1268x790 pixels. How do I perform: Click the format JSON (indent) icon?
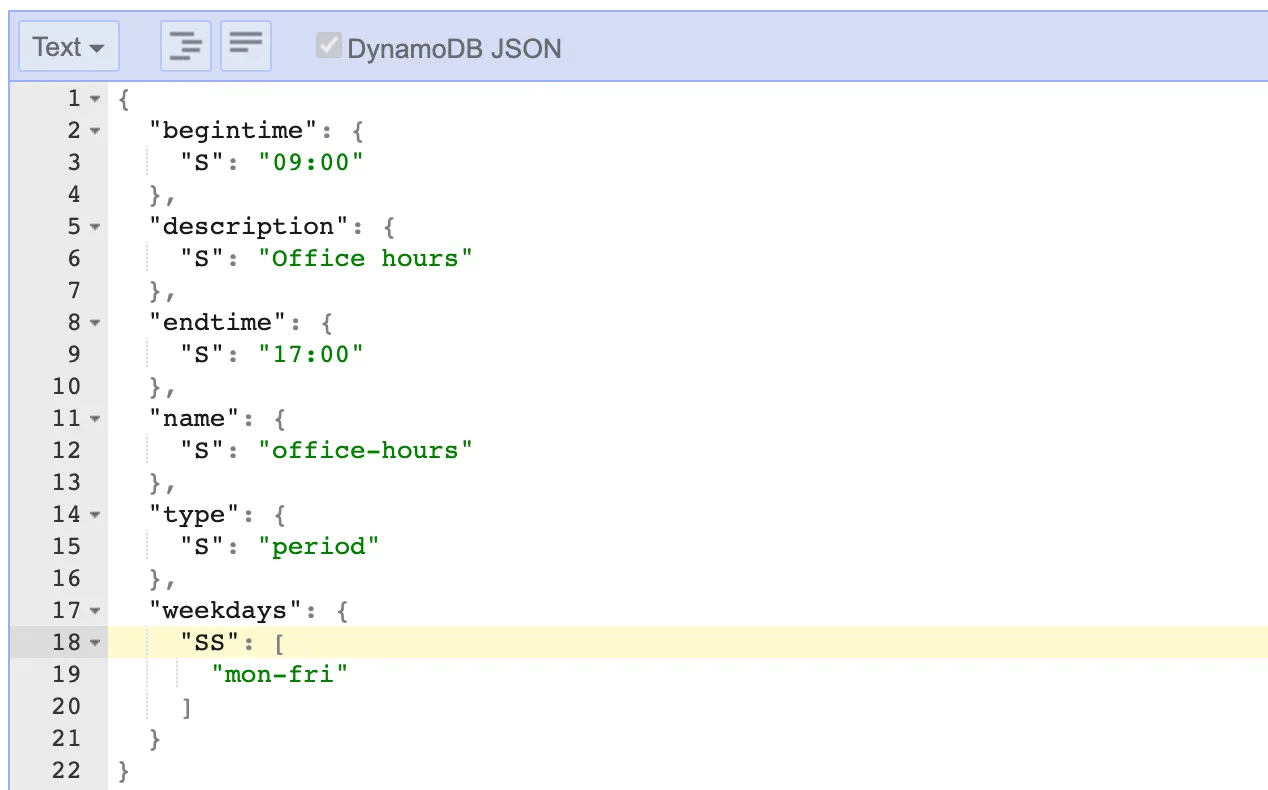(x=186, y=47)
